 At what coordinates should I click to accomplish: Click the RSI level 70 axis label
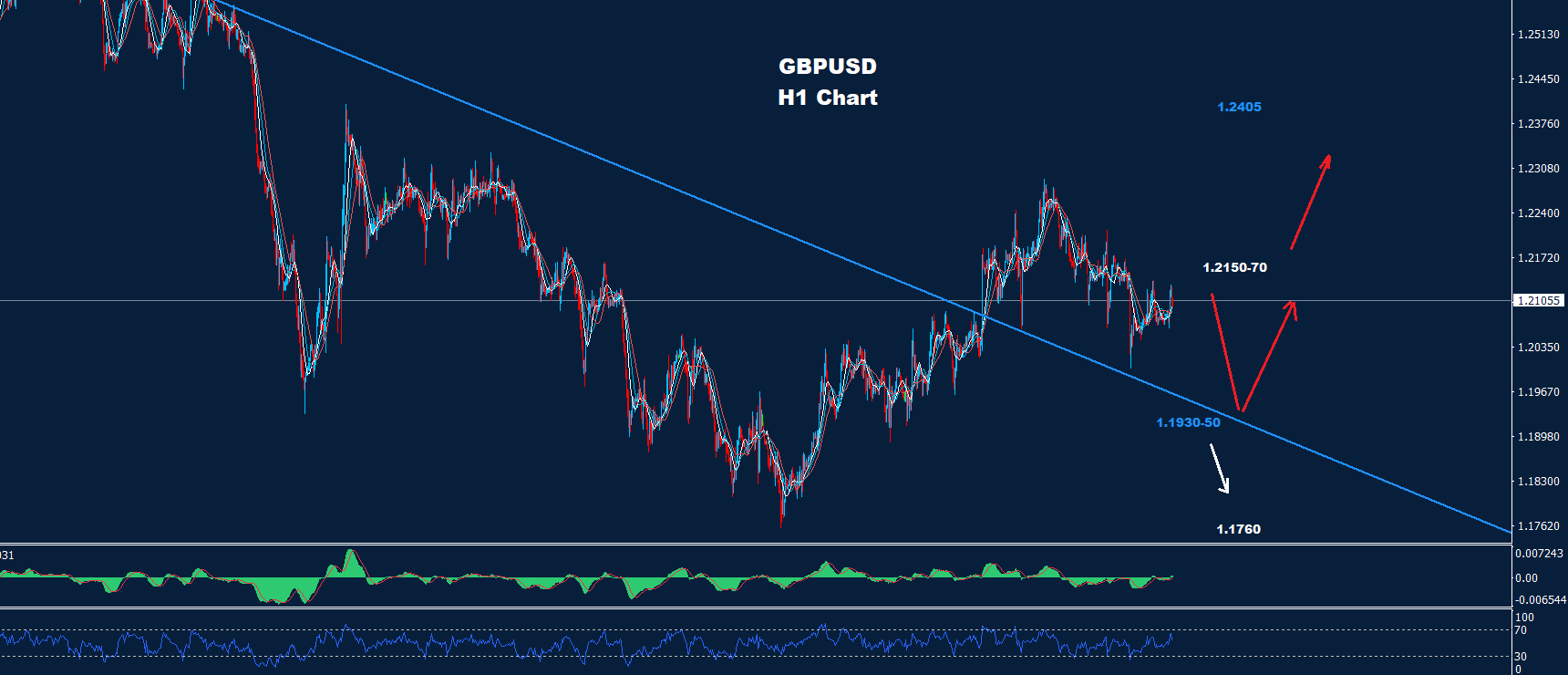pos(1520,630)
